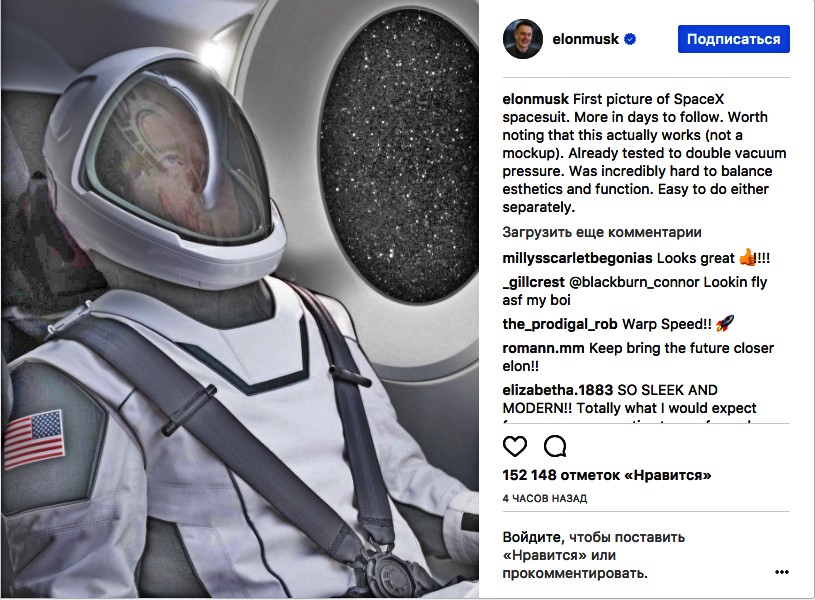The width and height of the screenshot is (815, 600).
Task: Visit millysscarletbegonias commenter profile
Action: [577, 258]
